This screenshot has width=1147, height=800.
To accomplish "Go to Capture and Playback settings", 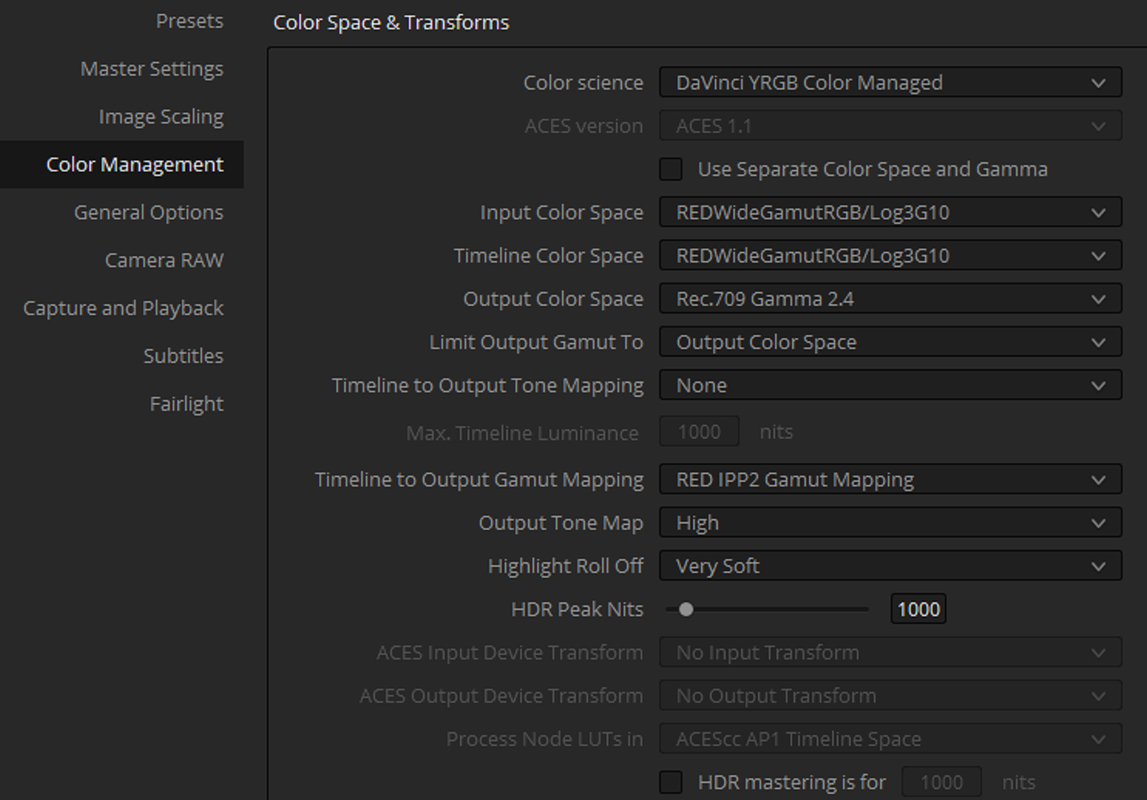I will [x=123, y=309].
